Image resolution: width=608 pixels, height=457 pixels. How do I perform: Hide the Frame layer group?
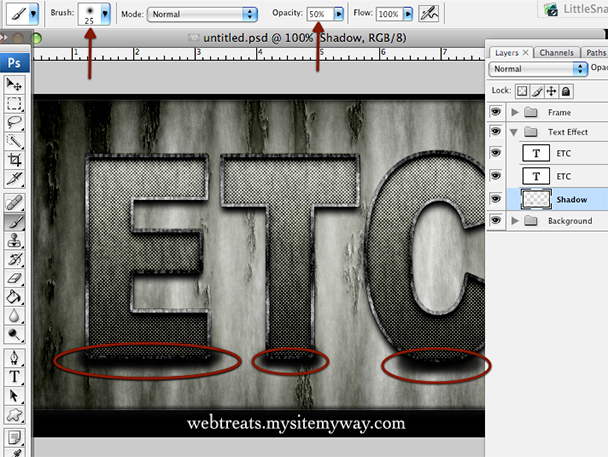(x=496, y=112)
